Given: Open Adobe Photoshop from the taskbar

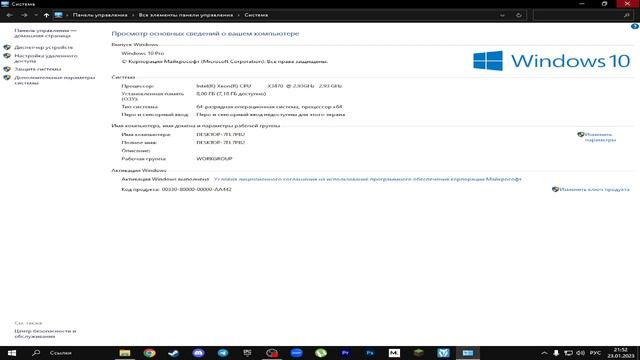Looking at the screenshot, I should coord(370,353).
